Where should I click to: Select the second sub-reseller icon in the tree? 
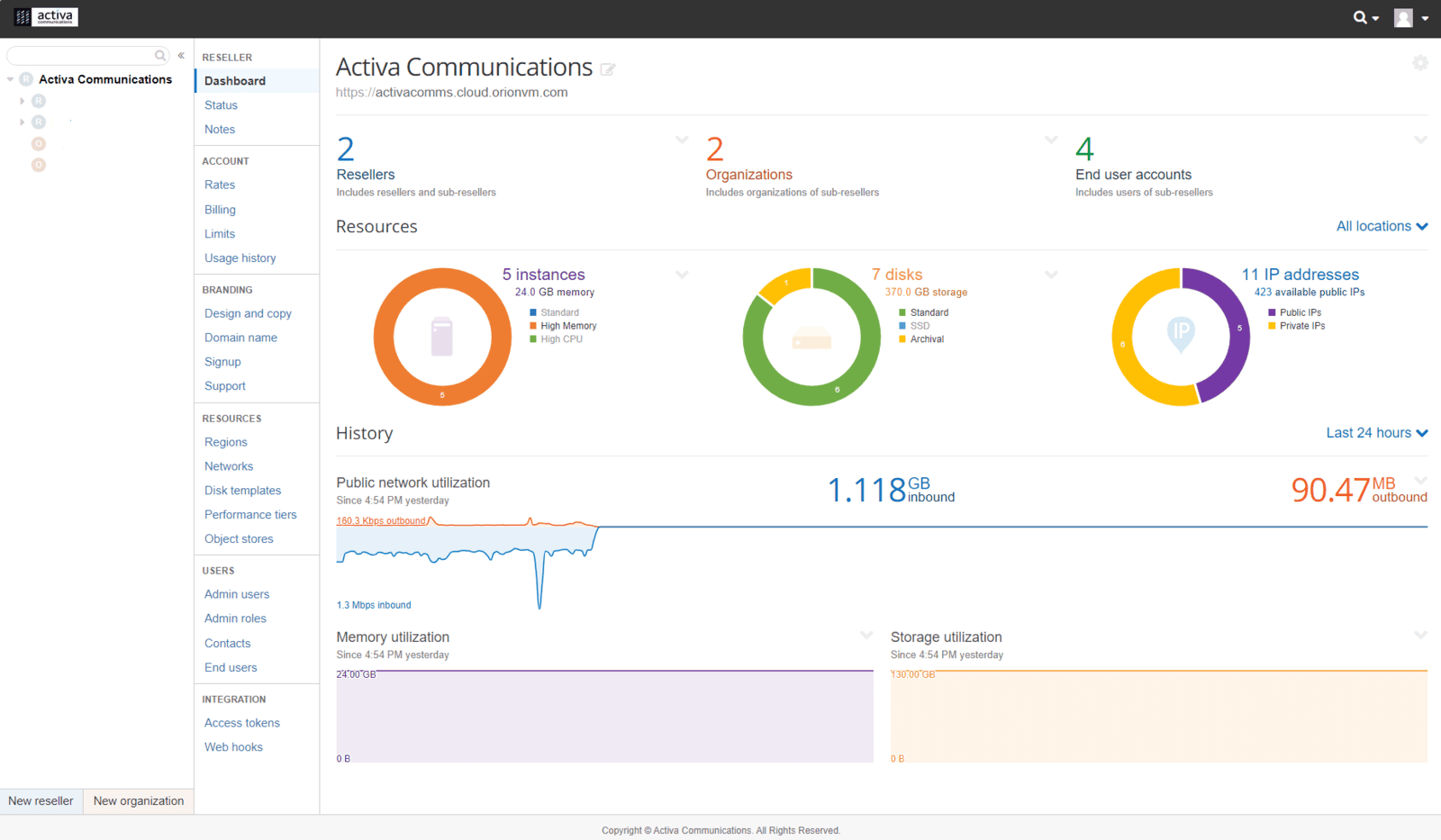tap(39, 122)
